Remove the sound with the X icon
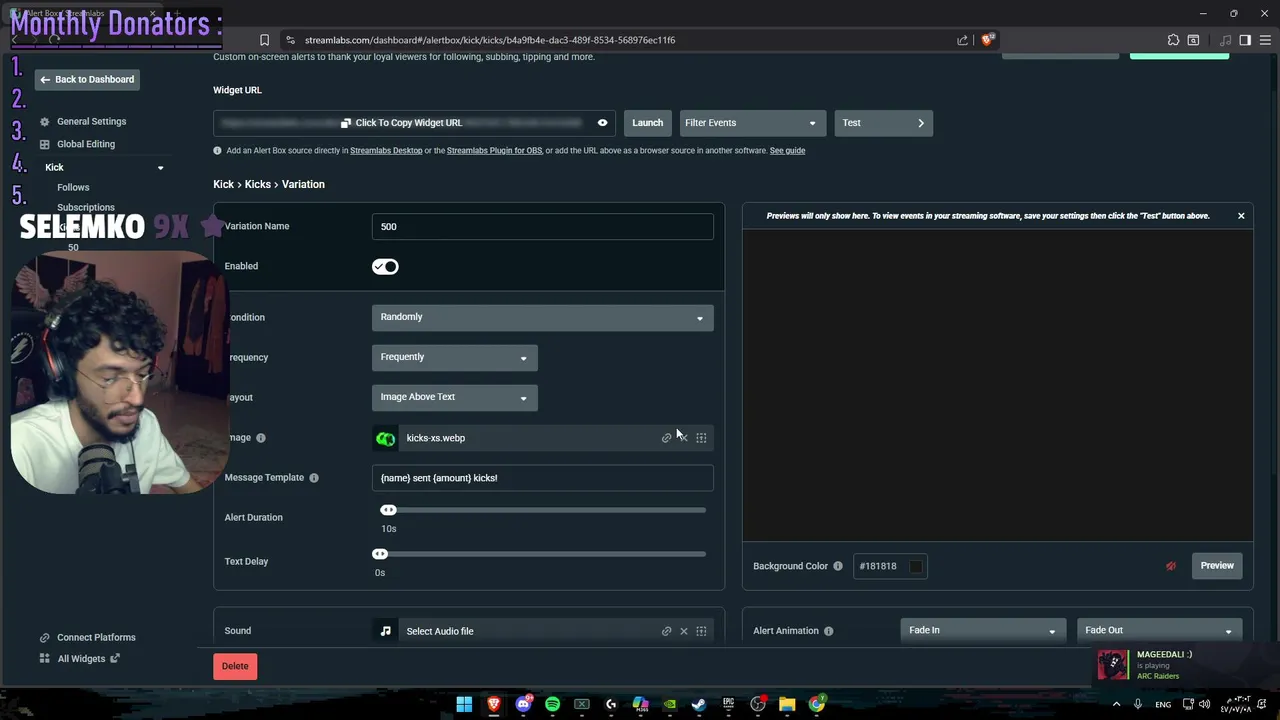Image resolution: width=1280 pixels, height=720 pixels. [x=684, y=631]
